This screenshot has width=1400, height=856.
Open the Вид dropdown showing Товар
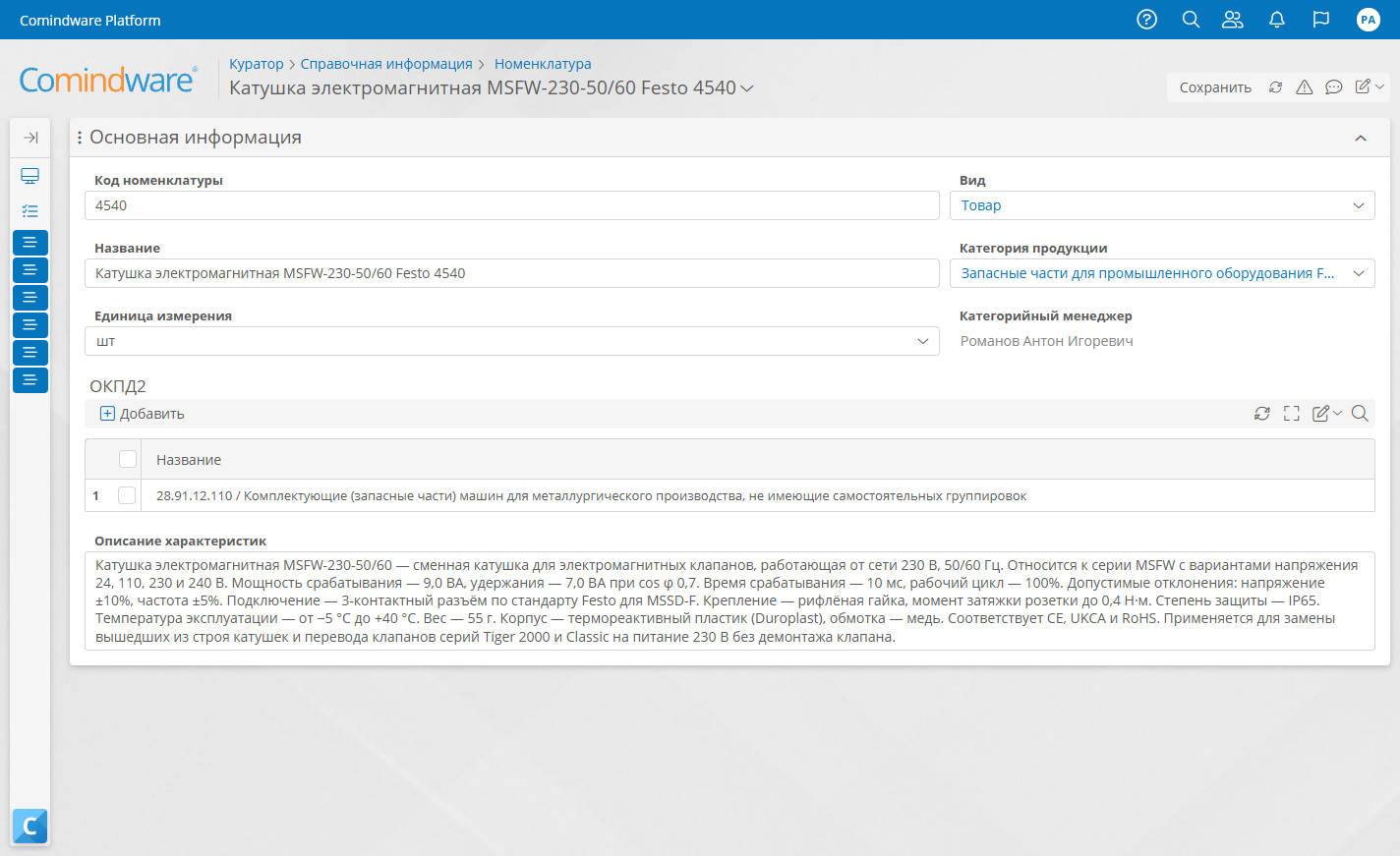coord(1162,205)
